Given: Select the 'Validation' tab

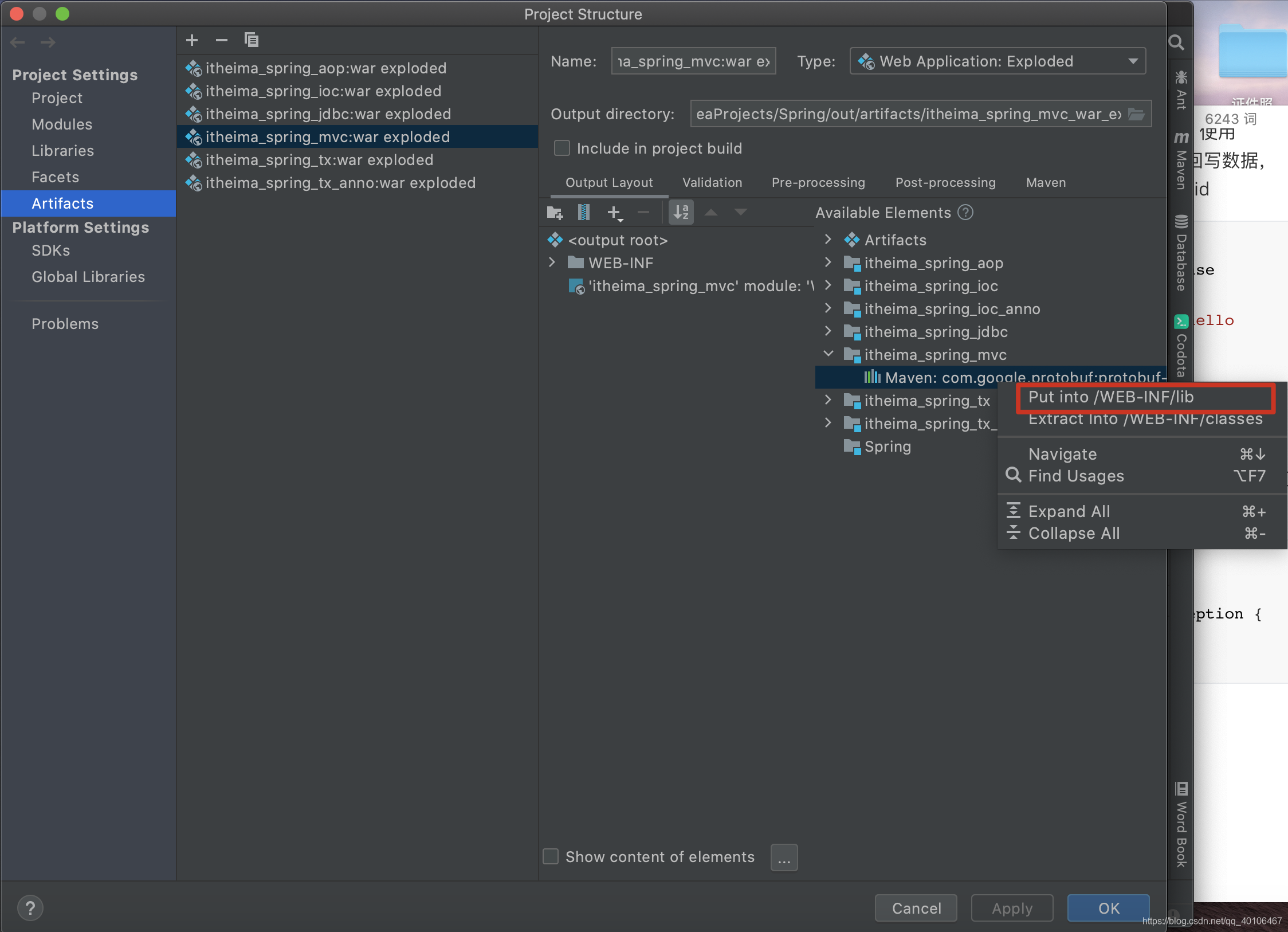Looking at the screenshot, I should click(x=712, y=182).
